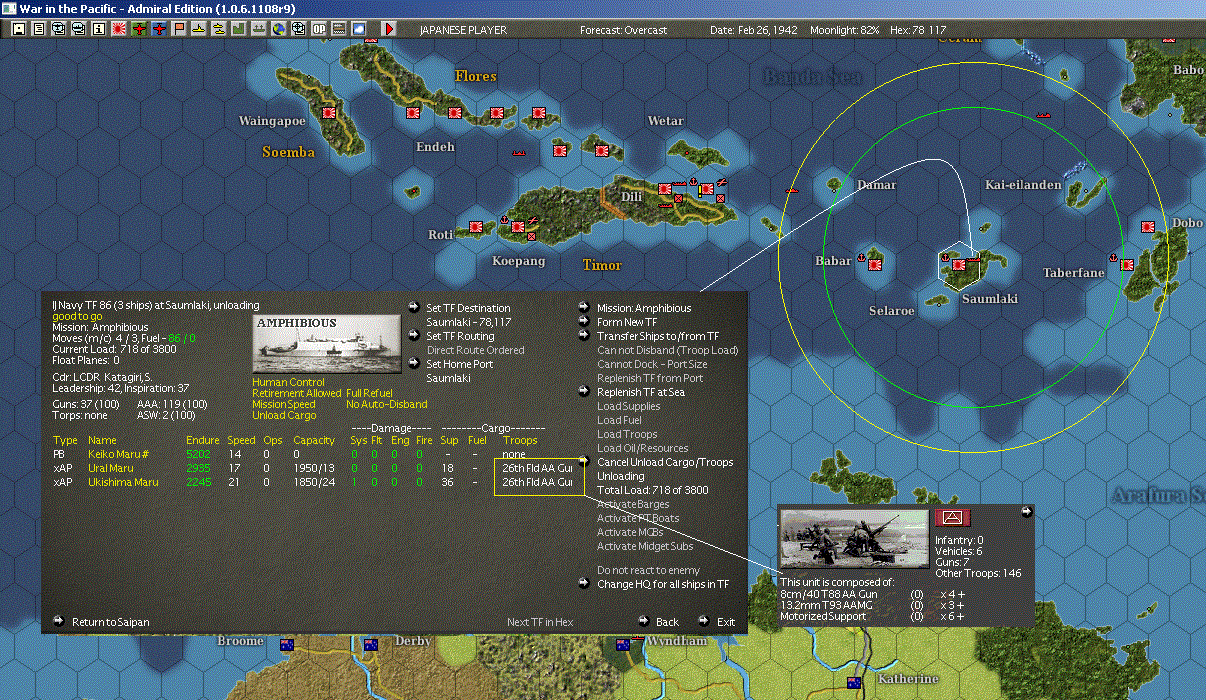Click Next TF in Hex
Image resolution: width=1206 pixels, height=700 pixels.
point(540,622)
